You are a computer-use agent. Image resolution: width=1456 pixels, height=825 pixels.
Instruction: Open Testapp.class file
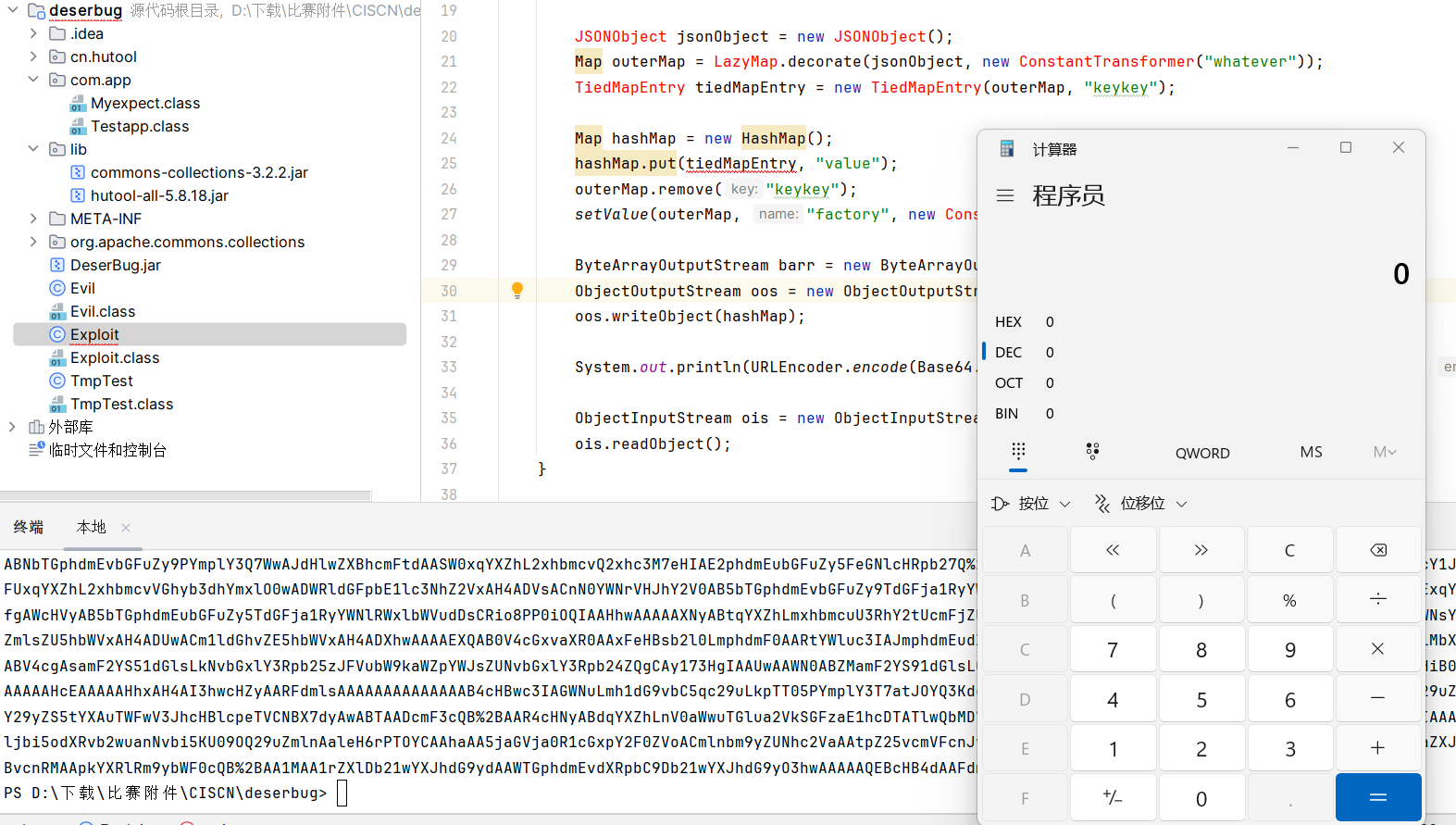point(140,126)
